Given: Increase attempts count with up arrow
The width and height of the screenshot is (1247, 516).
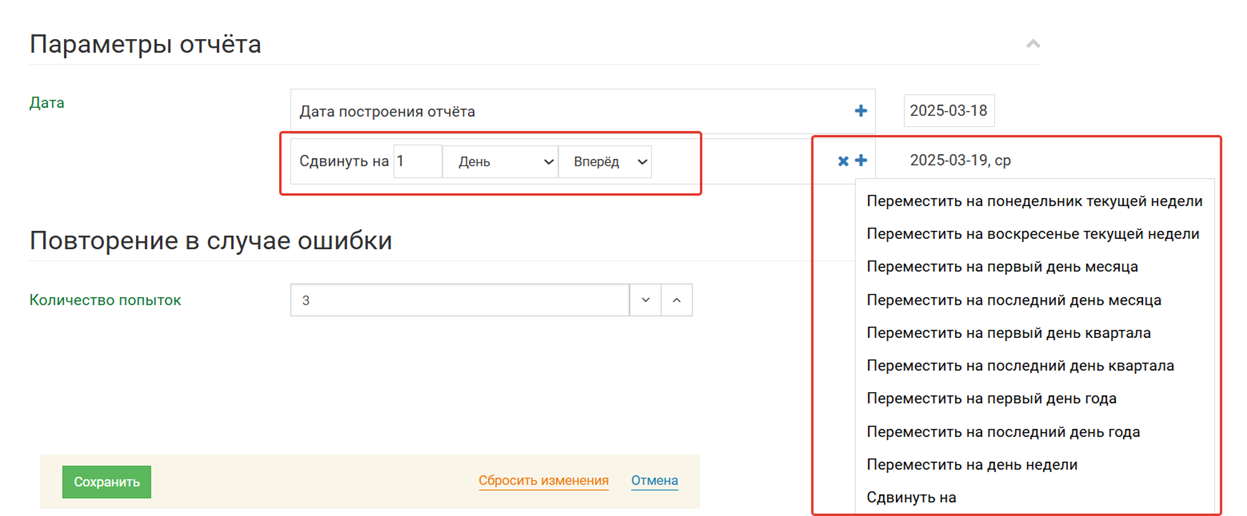Looking at the screenshot, I should point(676,300).
